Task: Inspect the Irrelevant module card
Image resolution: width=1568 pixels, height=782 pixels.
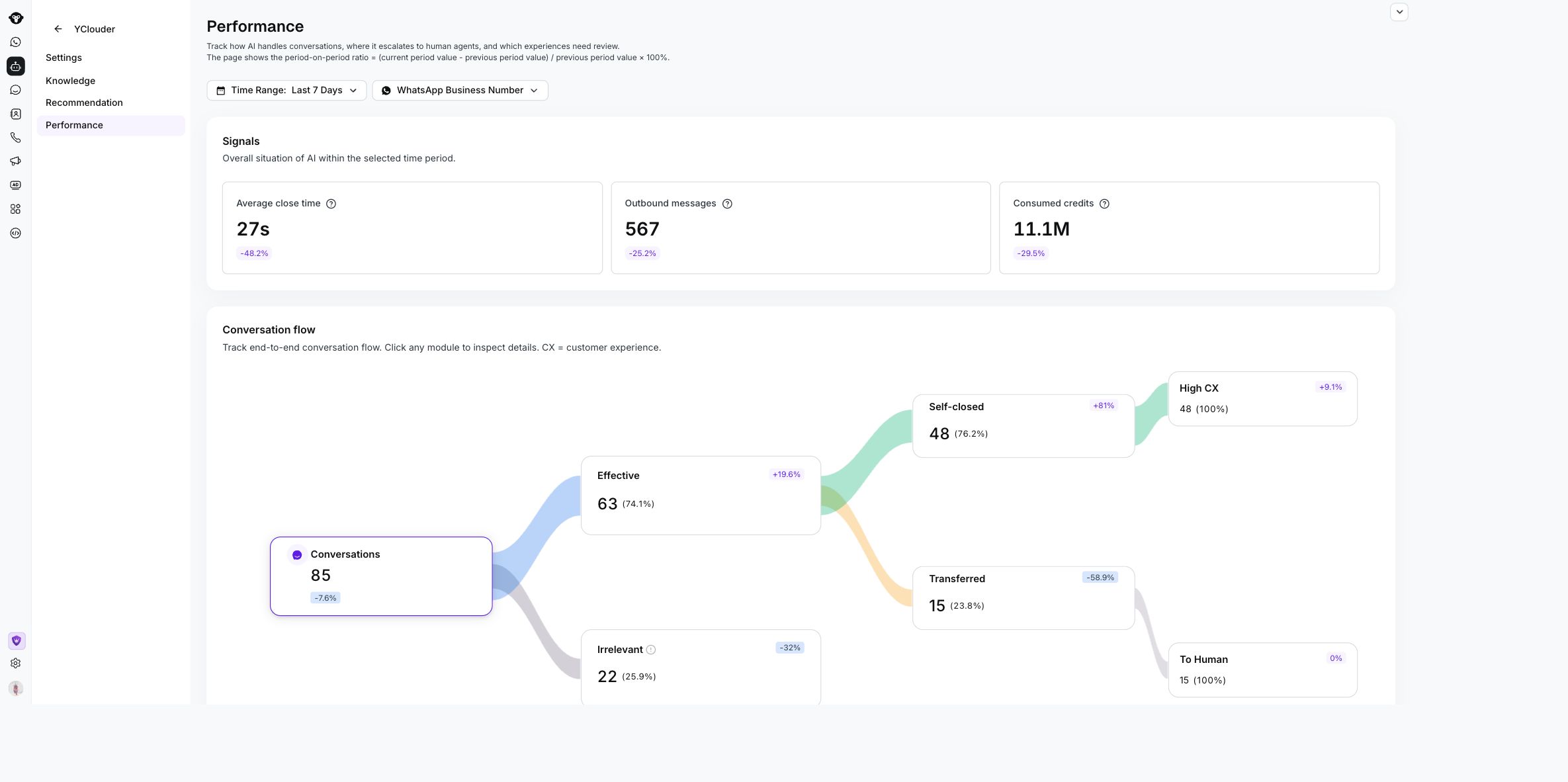Action: (x=701, y=668)
